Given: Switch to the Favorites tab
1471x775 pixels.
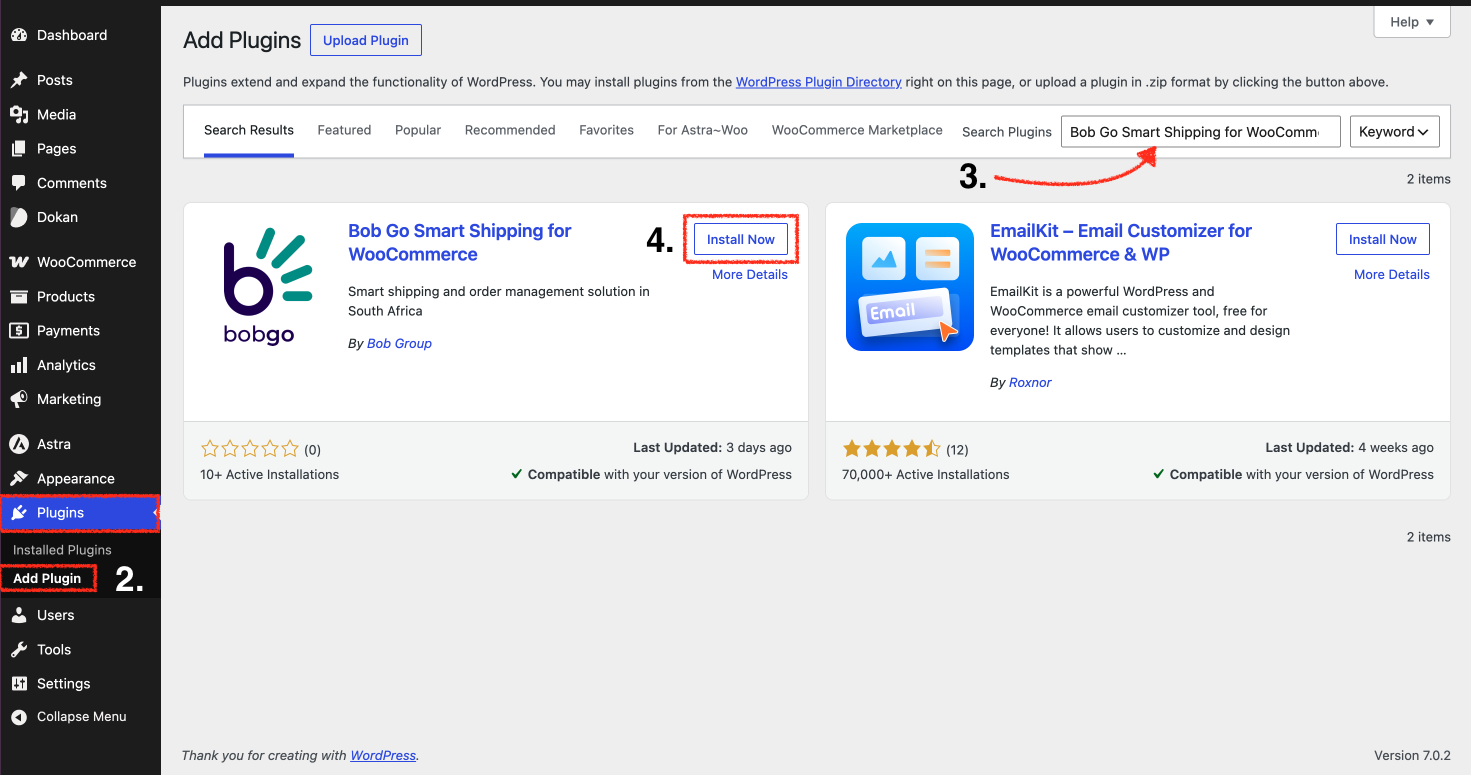Looking at the screenshot, I should (x=607, y=131).
